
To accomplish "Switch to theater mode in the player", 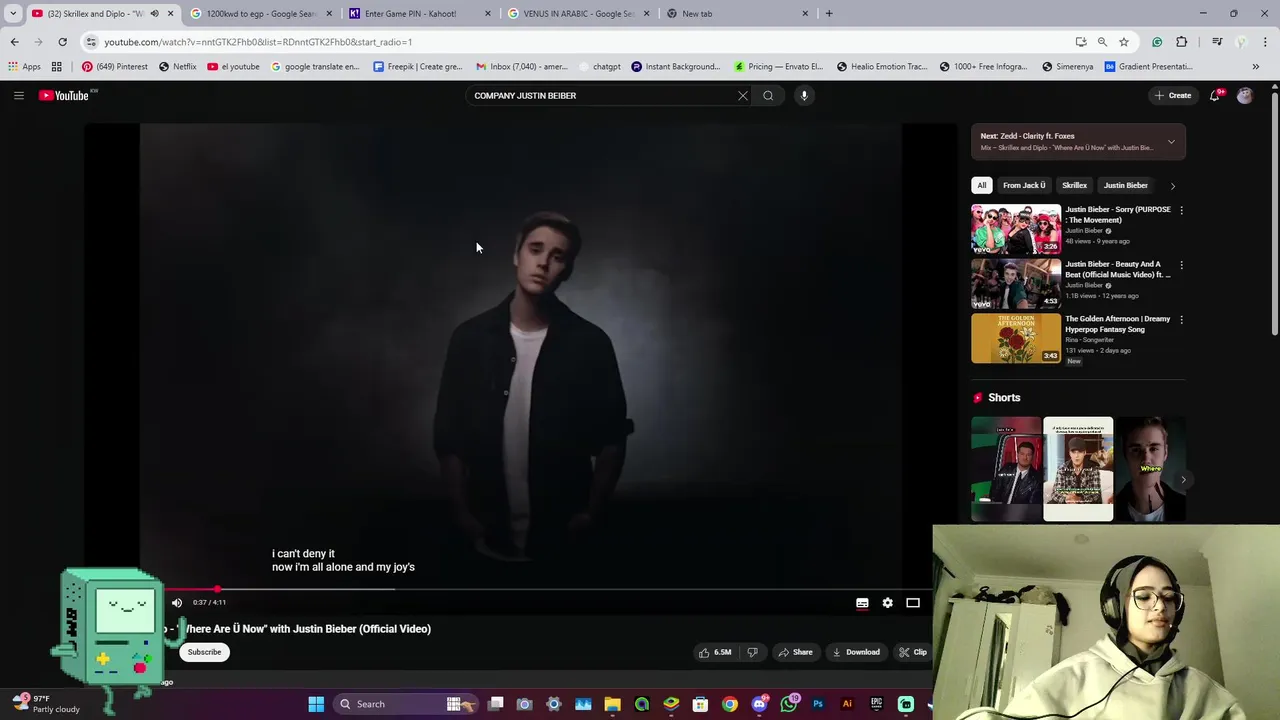I will pyautogui.click(x=913, y=603).
